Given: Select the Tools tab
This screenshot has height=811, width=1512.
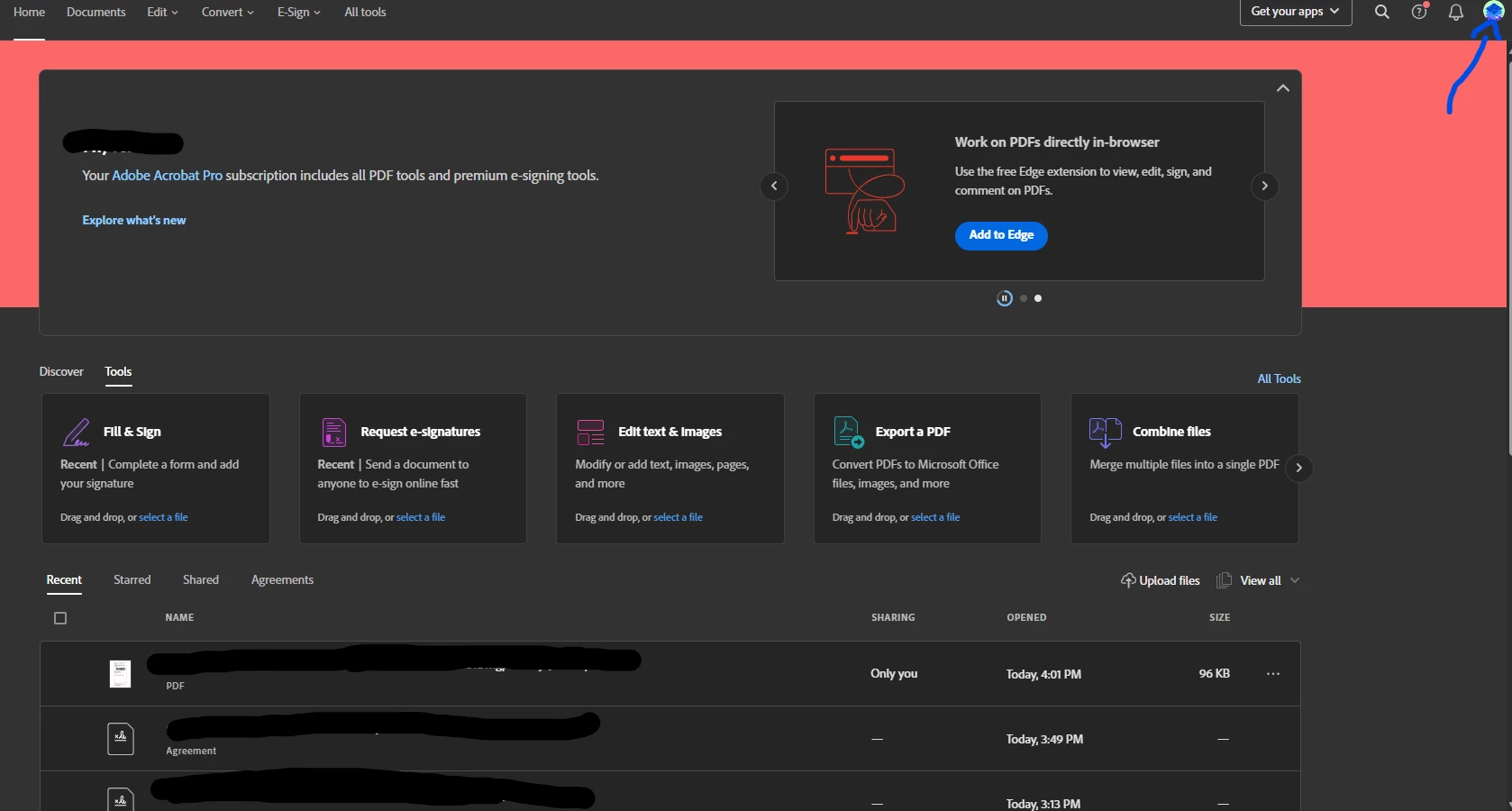Looking at the screenshot, I should pos(118,372).
